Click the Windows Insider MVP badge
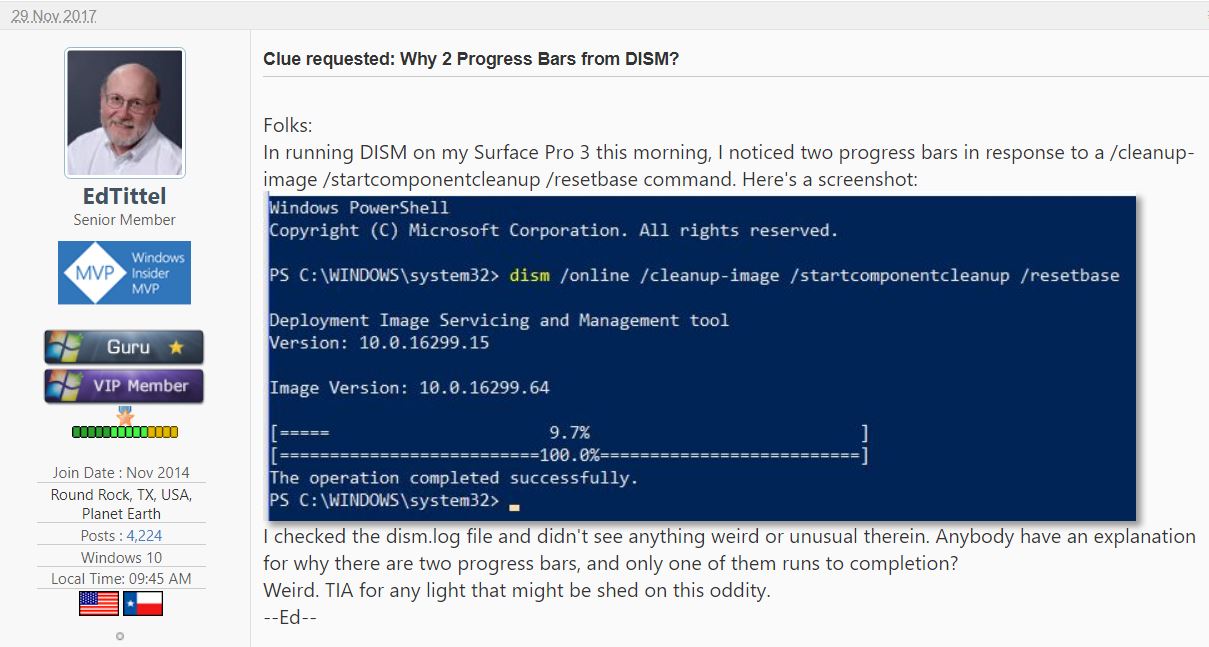 click(123, 272)
